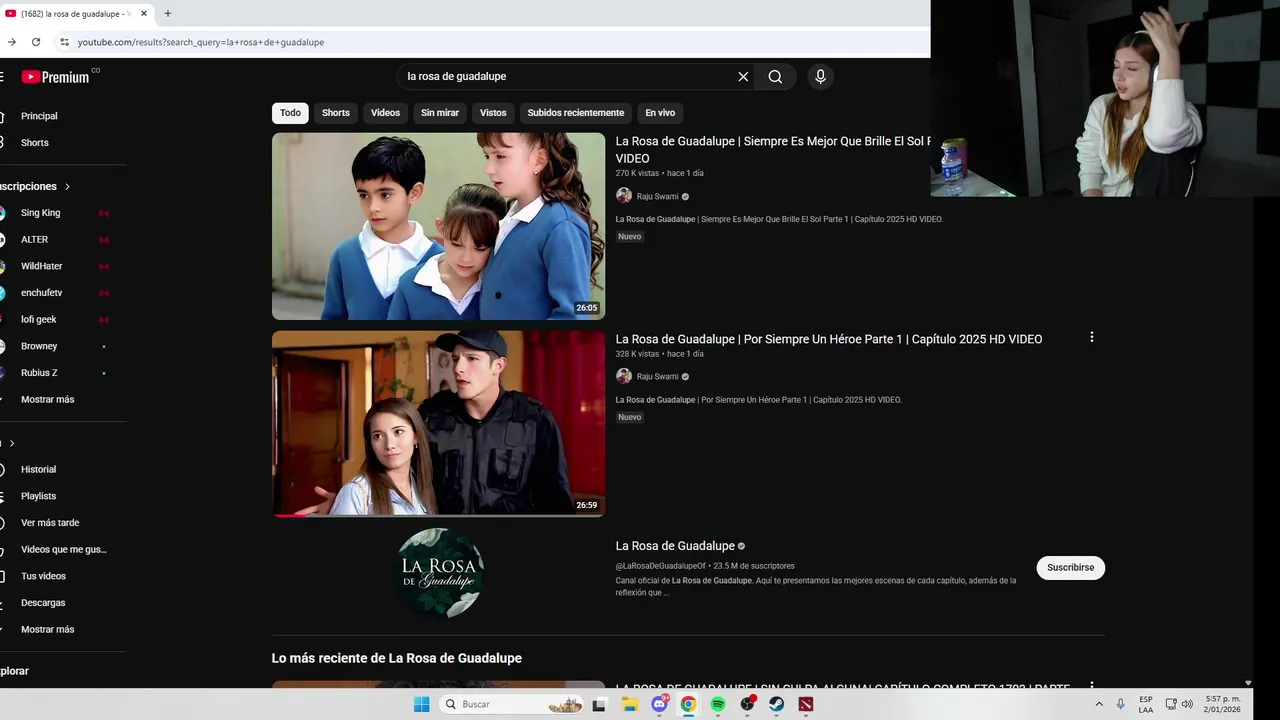
Task: Open Steam from the taskbar
Action: [776, 704]
